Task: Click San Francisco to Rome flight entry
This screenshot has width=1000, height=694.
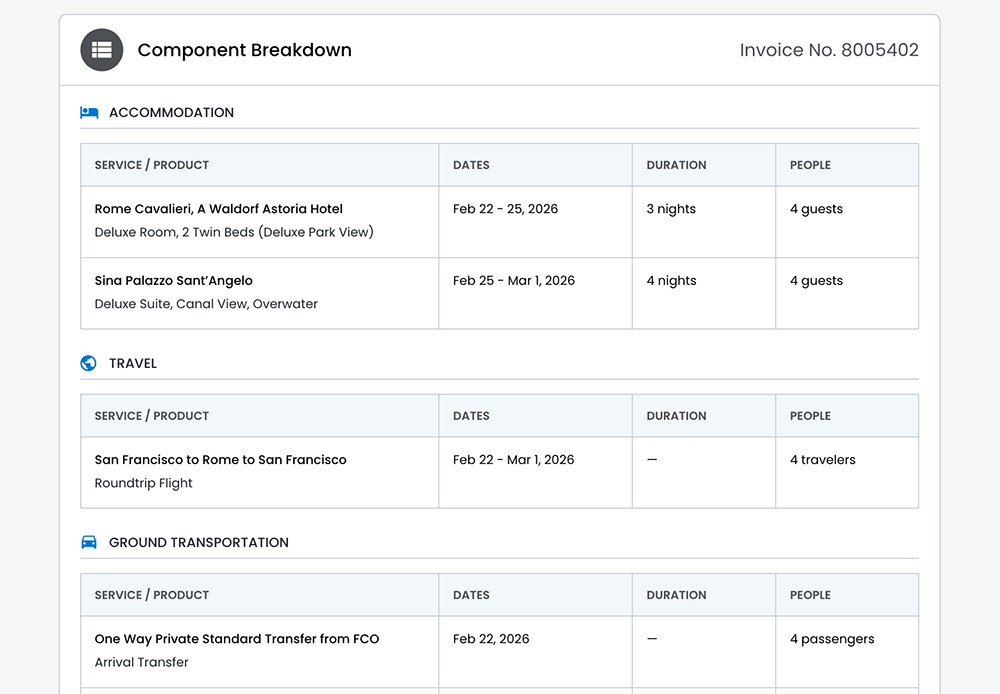Action: [x=220, y=460]
